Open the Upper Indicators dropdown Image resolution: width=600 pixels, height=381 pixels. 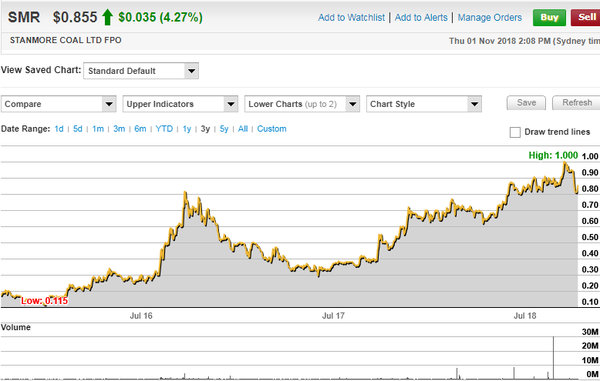pos(180,104)
